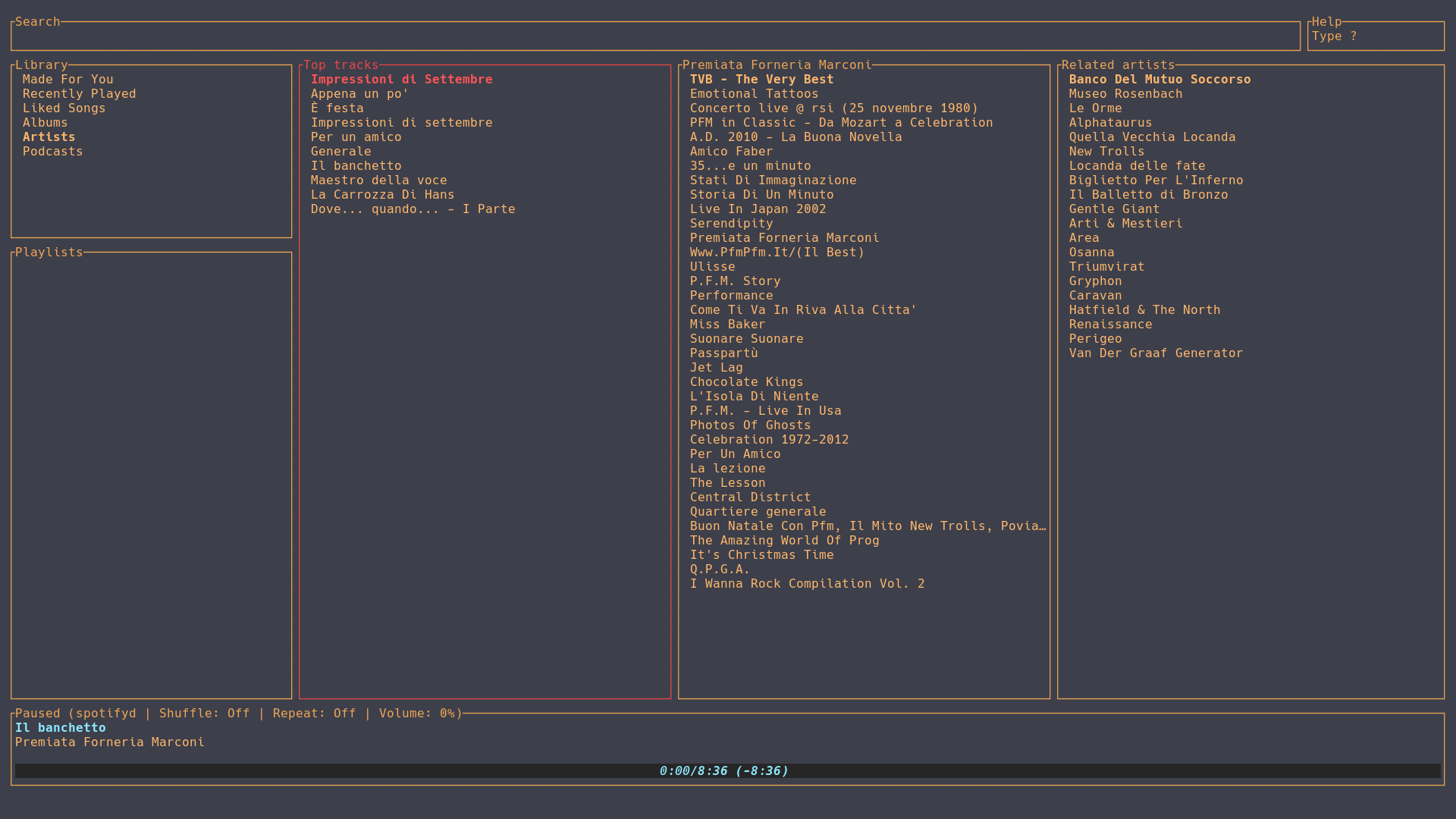The image size is (1456, 819).
Task: Open the album Chocolate Kings
Action: 746,382
